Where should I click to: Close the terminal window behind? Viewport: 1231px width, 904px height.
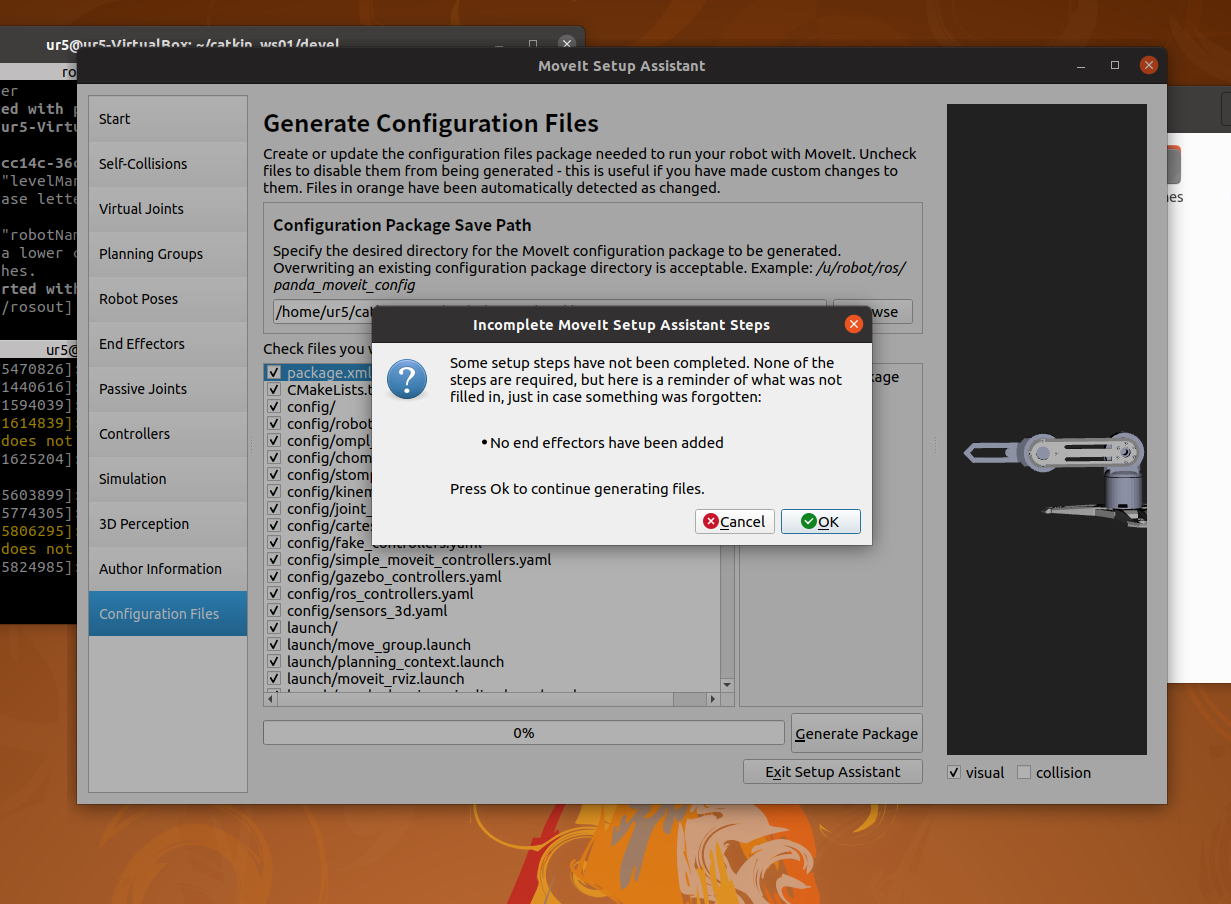point(567,44)
